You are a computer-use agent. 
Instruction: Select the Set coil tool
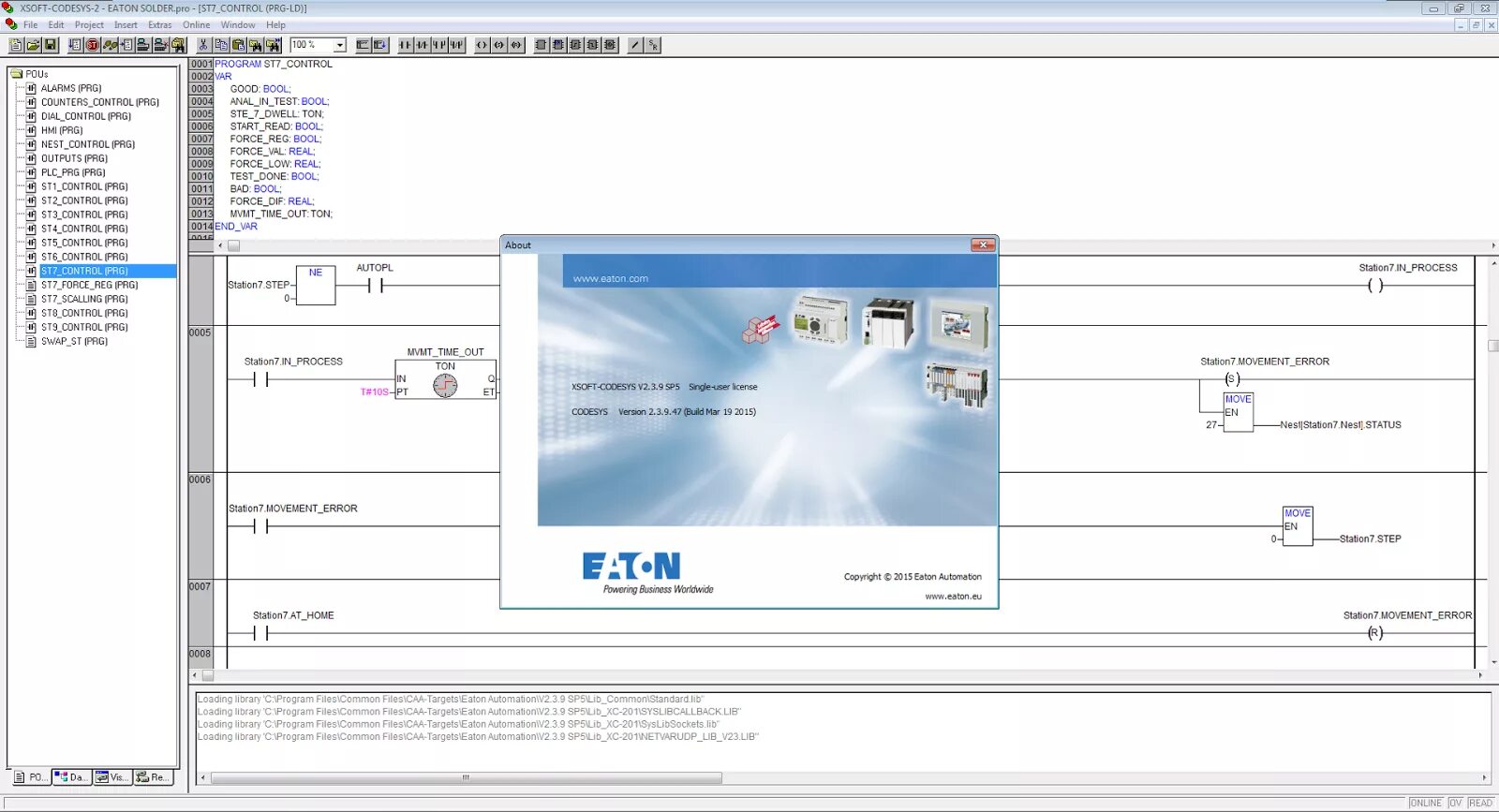498,45
